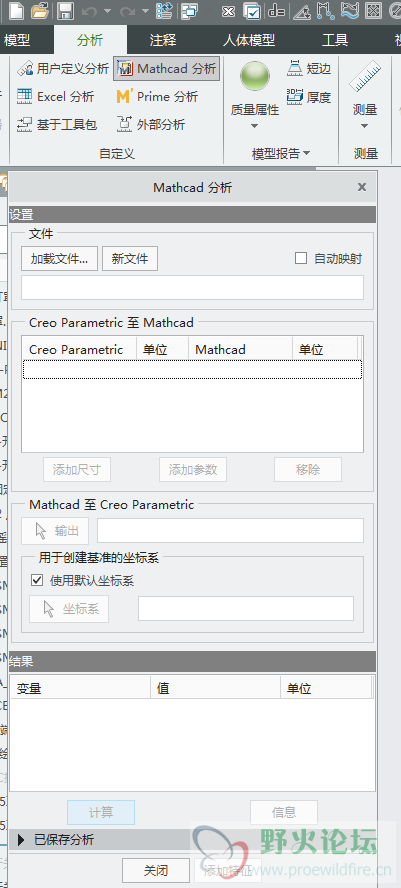Image resolution: width=401 pixels, height=888 pixels.
Task: Open the 注释 ribbon tab
Action: [x=163, y=40]
